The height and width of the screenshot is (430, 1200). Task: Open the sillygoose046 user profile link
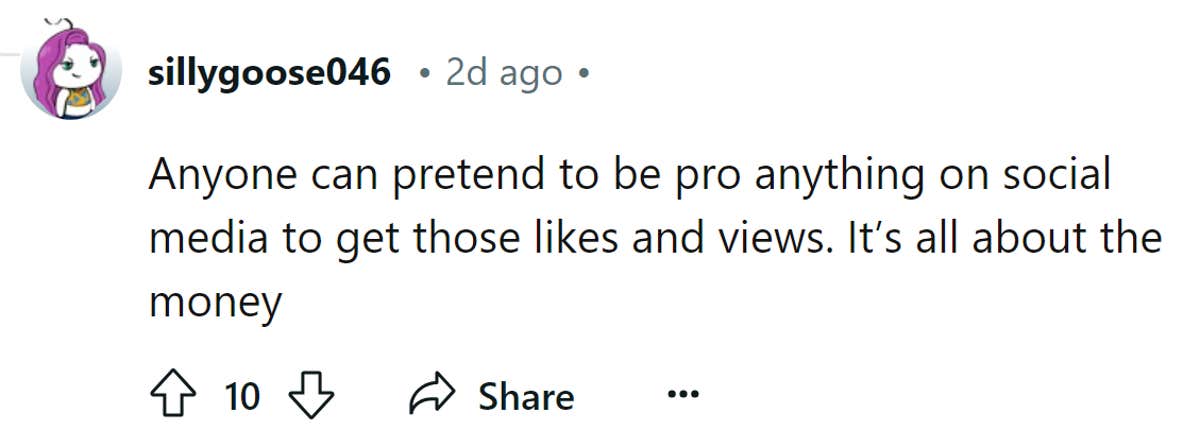(269, 73)
